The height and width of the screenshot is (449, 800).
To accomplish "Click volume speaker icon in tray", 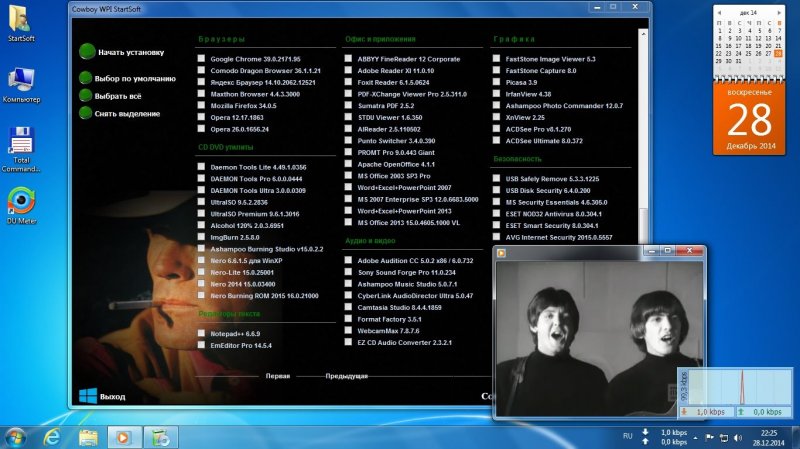I will pos(738,438).
